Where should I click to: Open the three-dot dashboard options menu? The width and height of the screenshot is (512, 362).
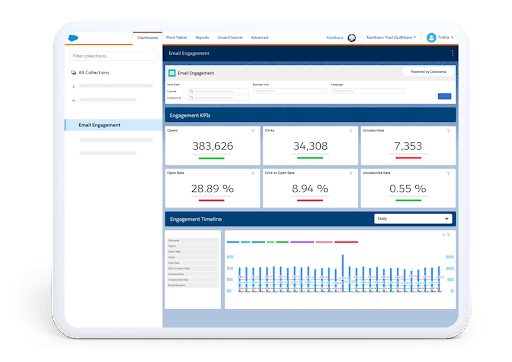pos(452,53)
